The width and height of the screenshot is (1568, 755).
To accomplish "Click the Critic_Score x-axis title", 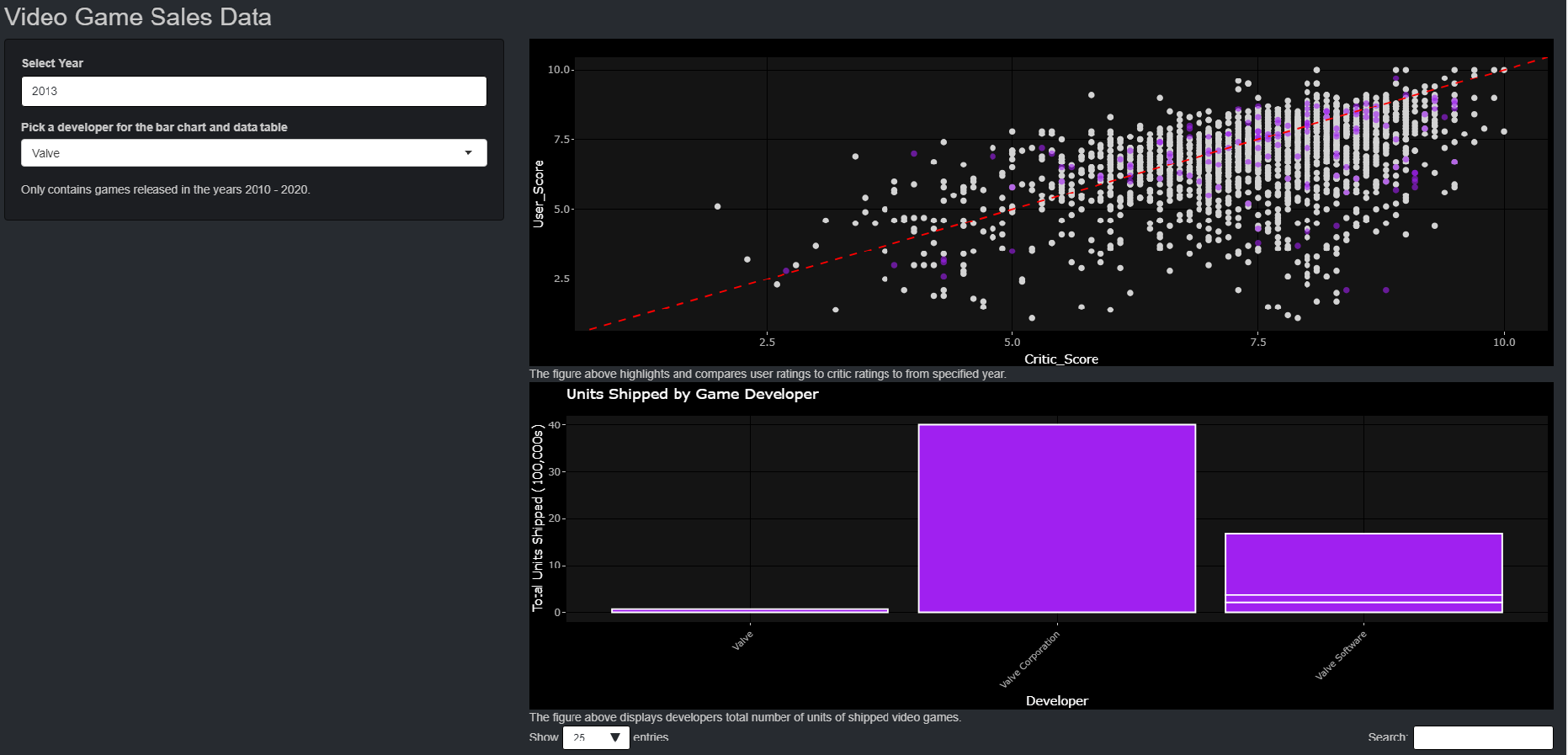I will 1060,359.
